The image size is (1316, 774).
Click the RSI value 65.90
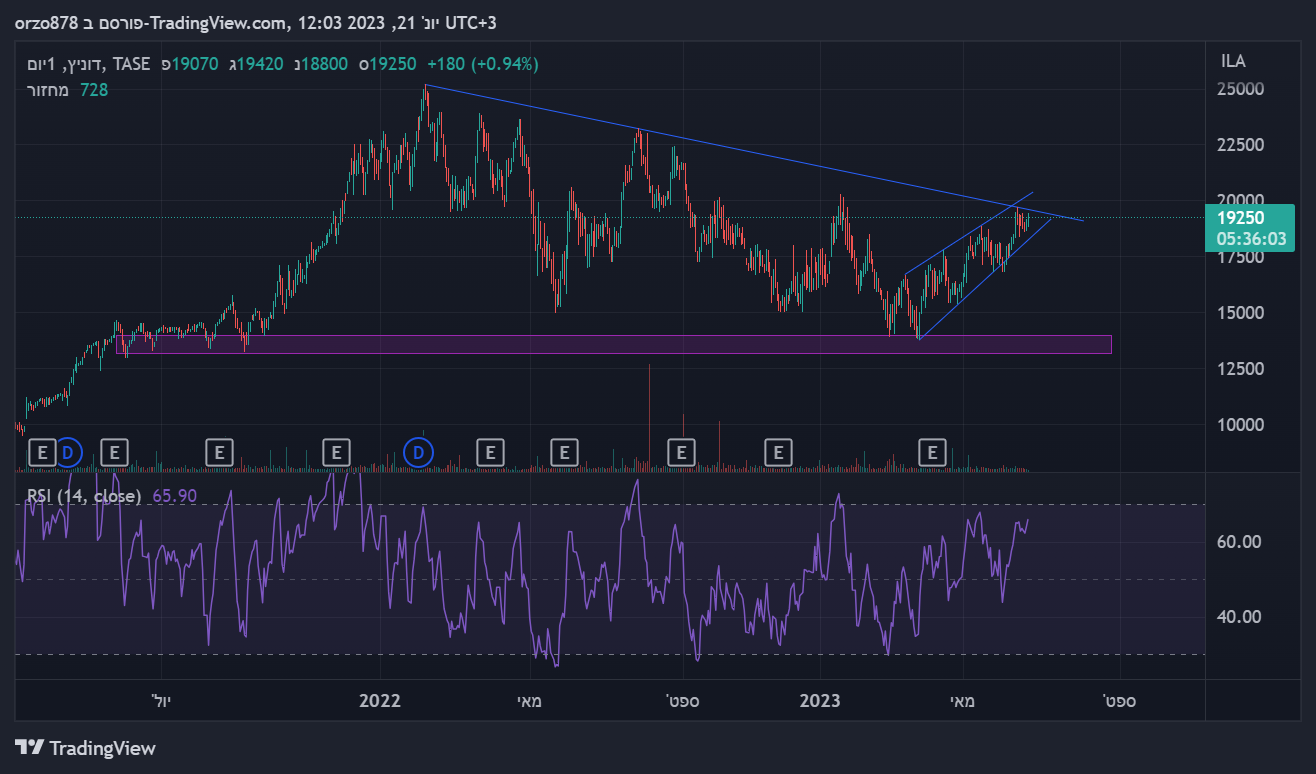[x=175, y=495]
